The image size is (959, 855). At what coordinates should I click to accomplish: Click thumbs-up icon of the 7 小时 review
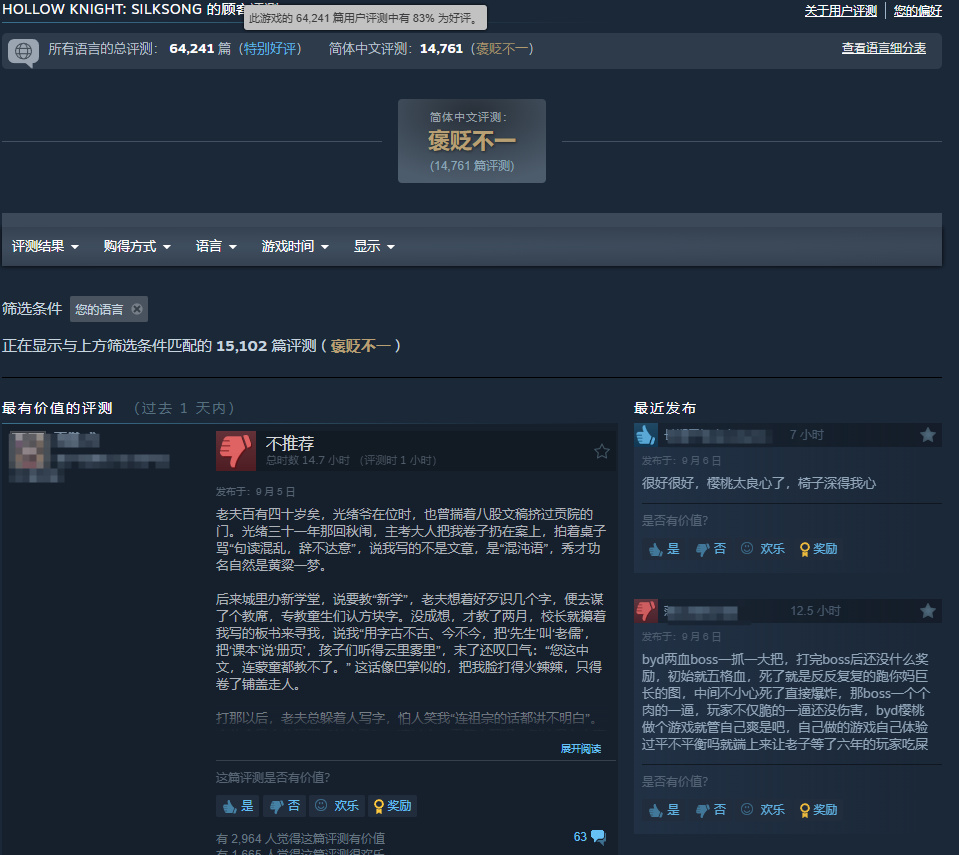click(x=645, y=435)
